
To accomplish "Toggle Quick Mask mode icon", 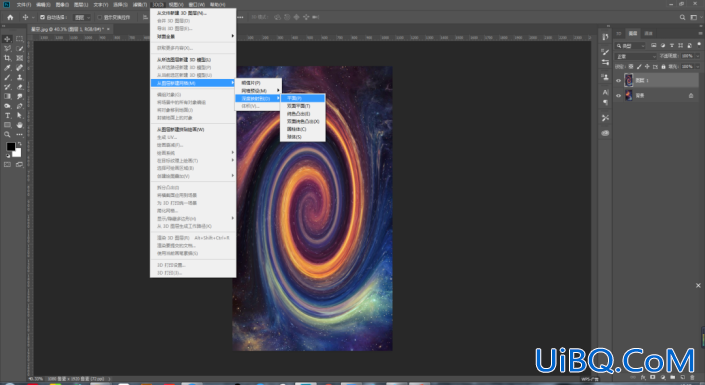I will 7,165.
